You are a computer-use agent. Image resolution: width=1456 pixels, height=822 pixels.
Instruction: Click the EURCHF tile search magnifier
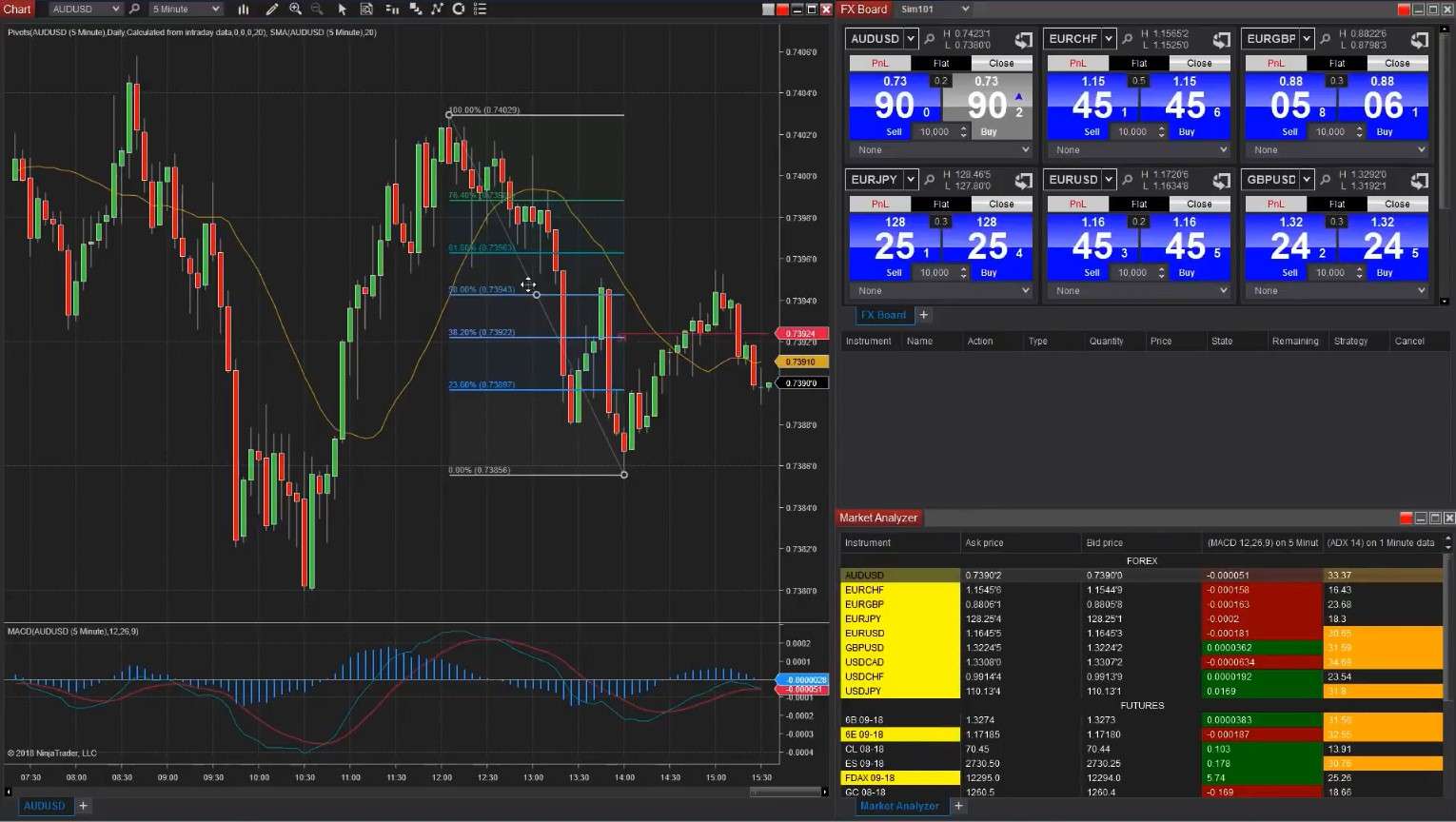coord(1128,39)
